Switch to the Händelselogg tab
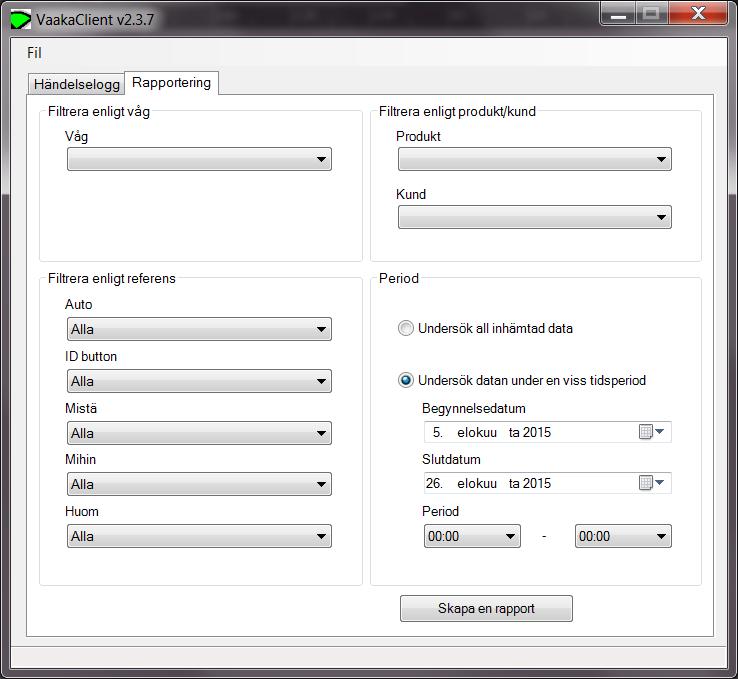 (77, 84)
